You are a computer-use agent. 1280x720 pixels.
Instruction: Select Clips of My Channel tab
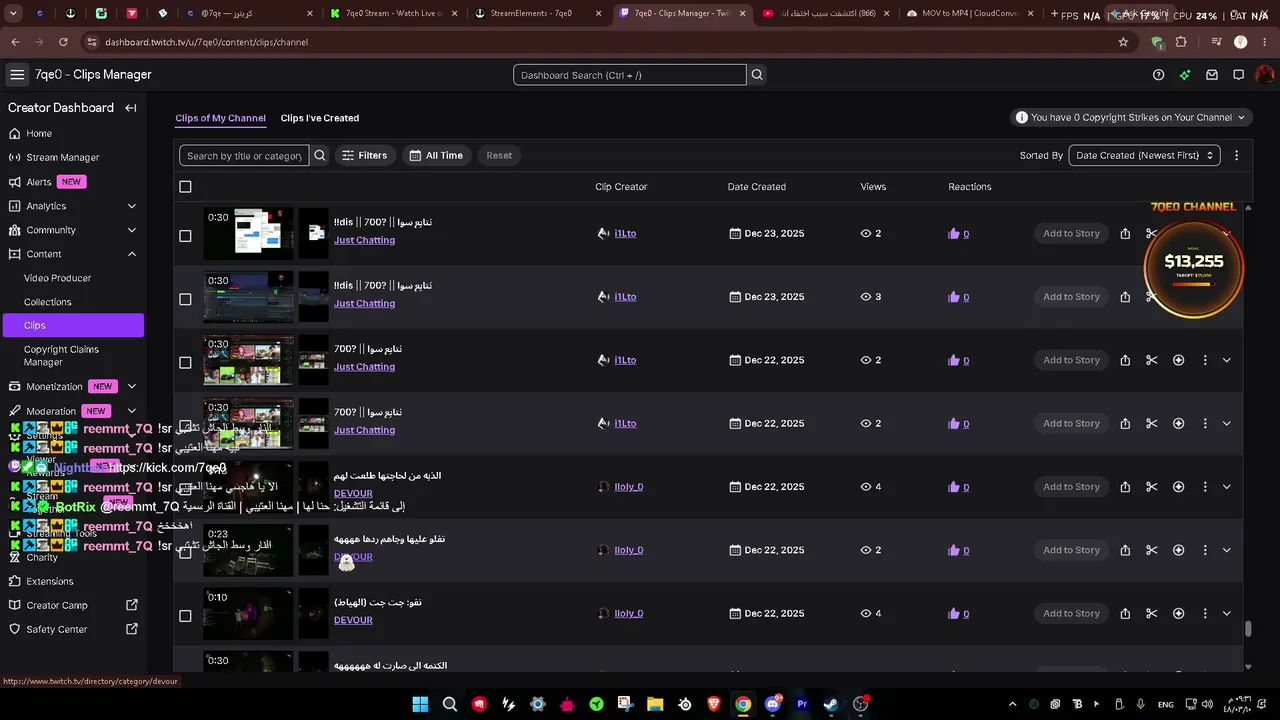[x=220, y=118]
